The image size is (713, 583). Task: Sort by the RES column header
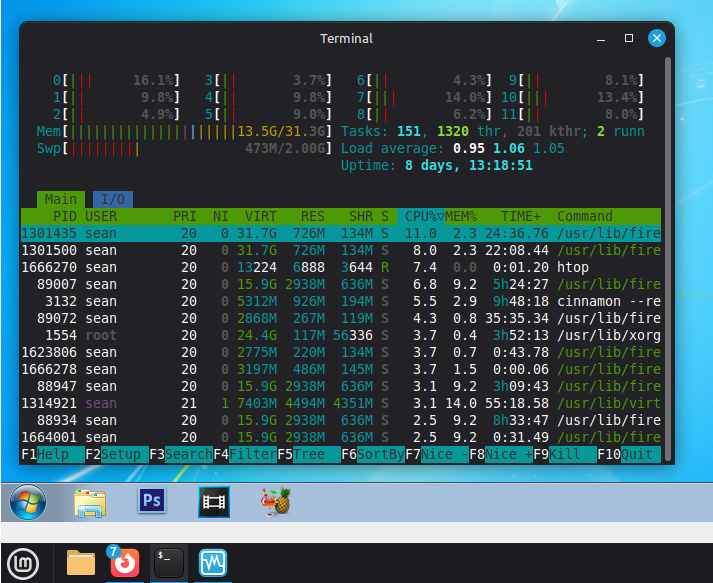313,216
